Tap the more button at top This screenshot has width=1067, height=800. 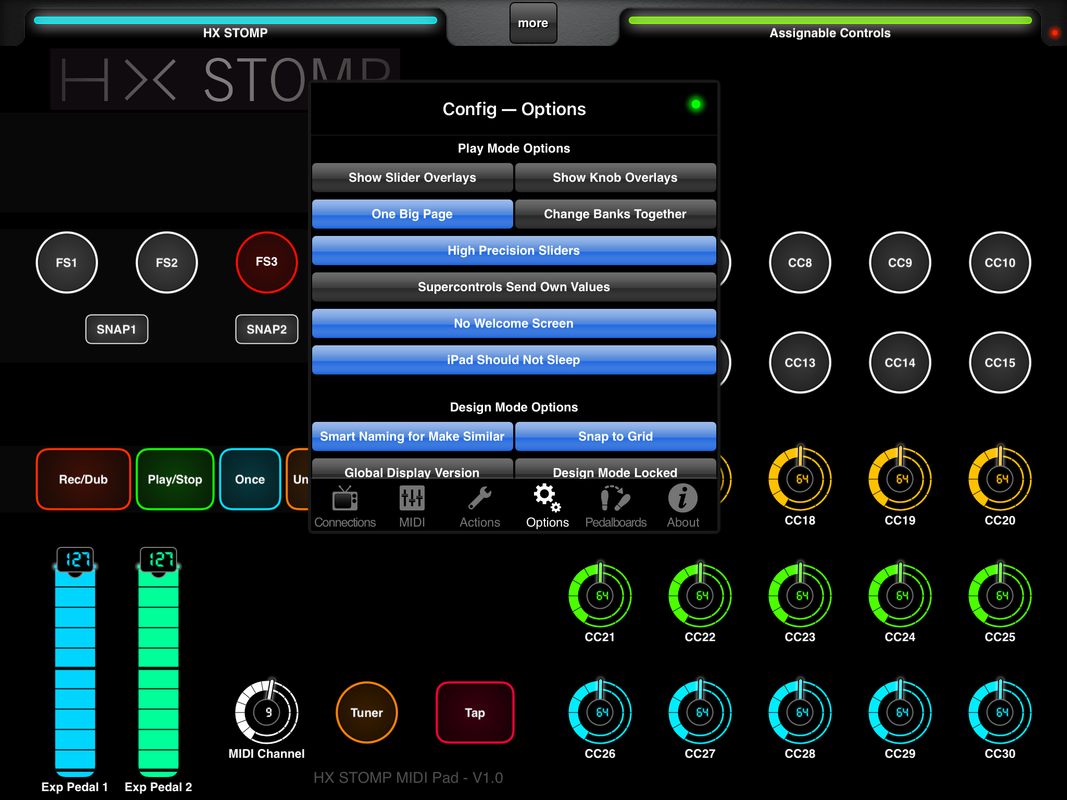pyautogui.click(x=533, y=23)
